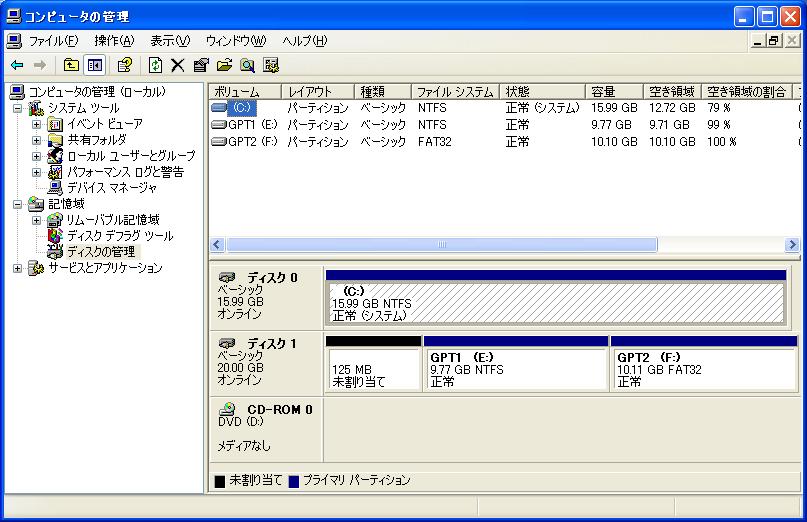Open properties toolbar icon
Screen dimensions: 807x522
coord(201,65)
